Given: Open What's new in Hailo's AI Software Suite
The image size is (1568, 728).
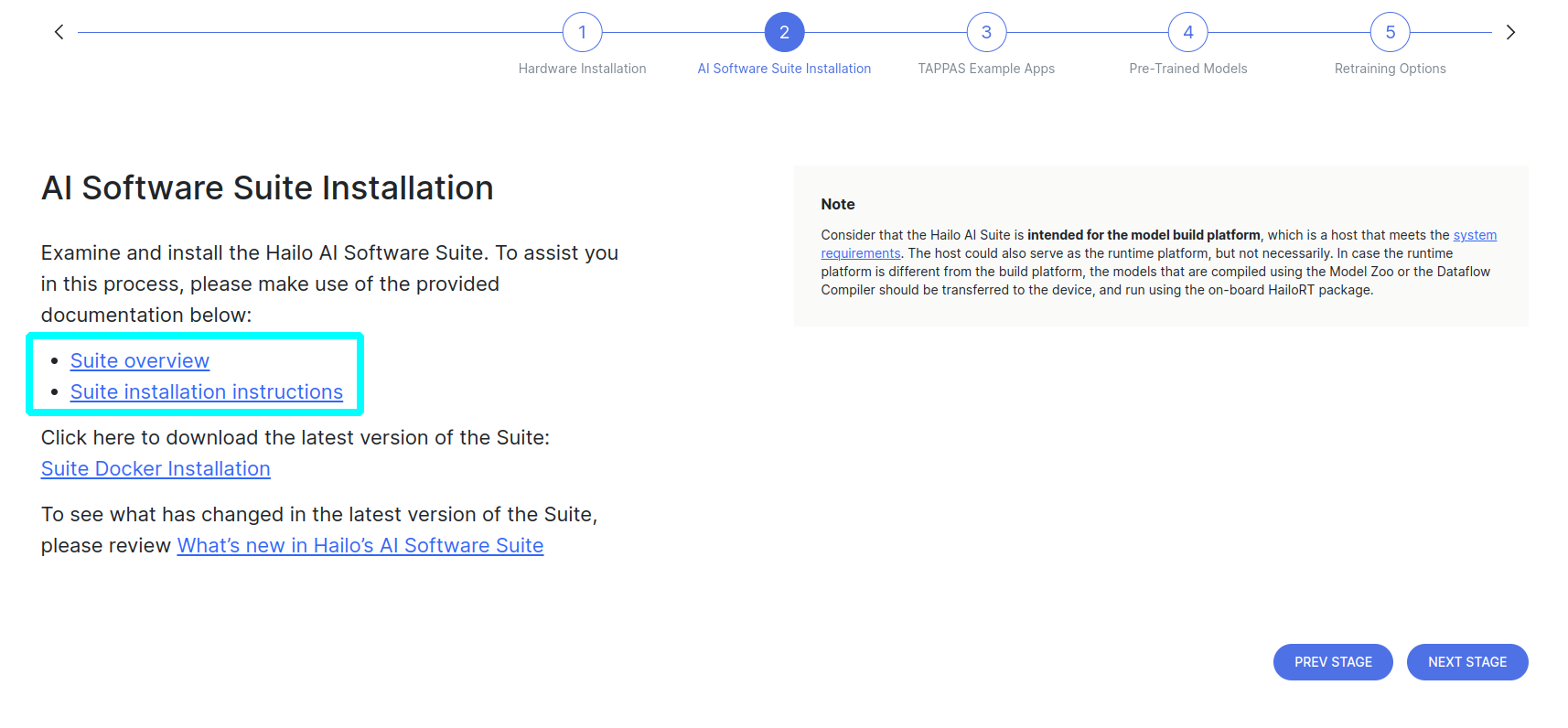Looking at the screenshot, I should pyautogui.click(x=360, y=546).
